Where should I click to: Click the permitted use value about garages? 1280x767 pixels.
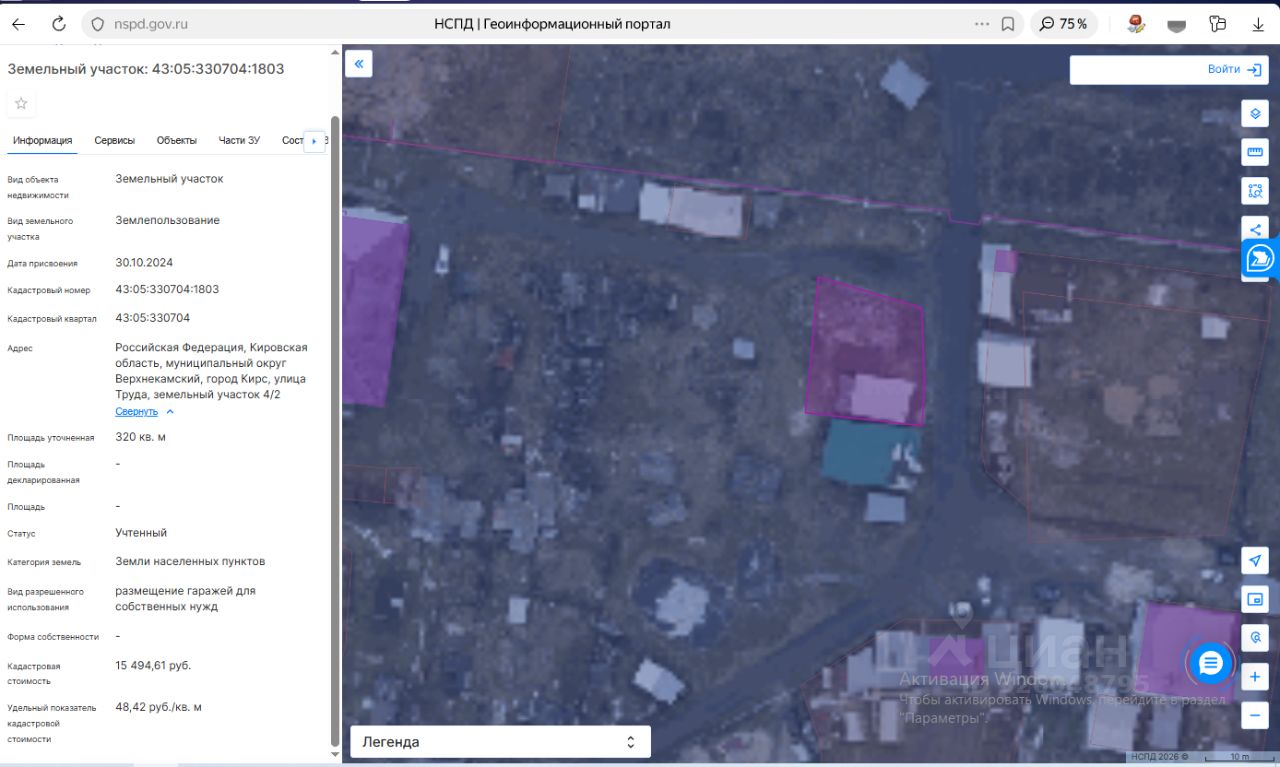click(x=185, y=598)
